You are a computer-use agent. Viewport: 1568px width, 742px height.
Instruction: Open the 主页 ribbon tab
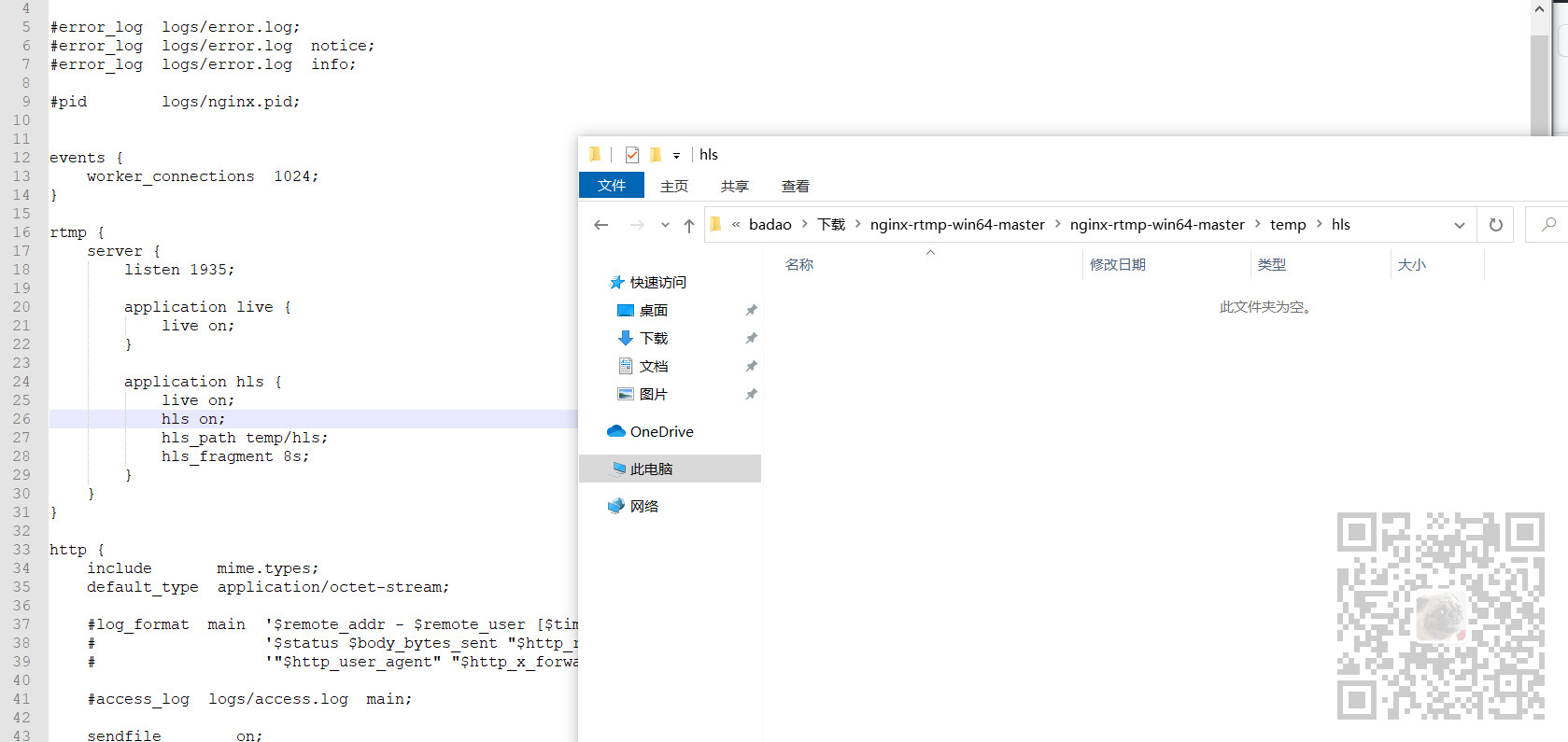674,187
